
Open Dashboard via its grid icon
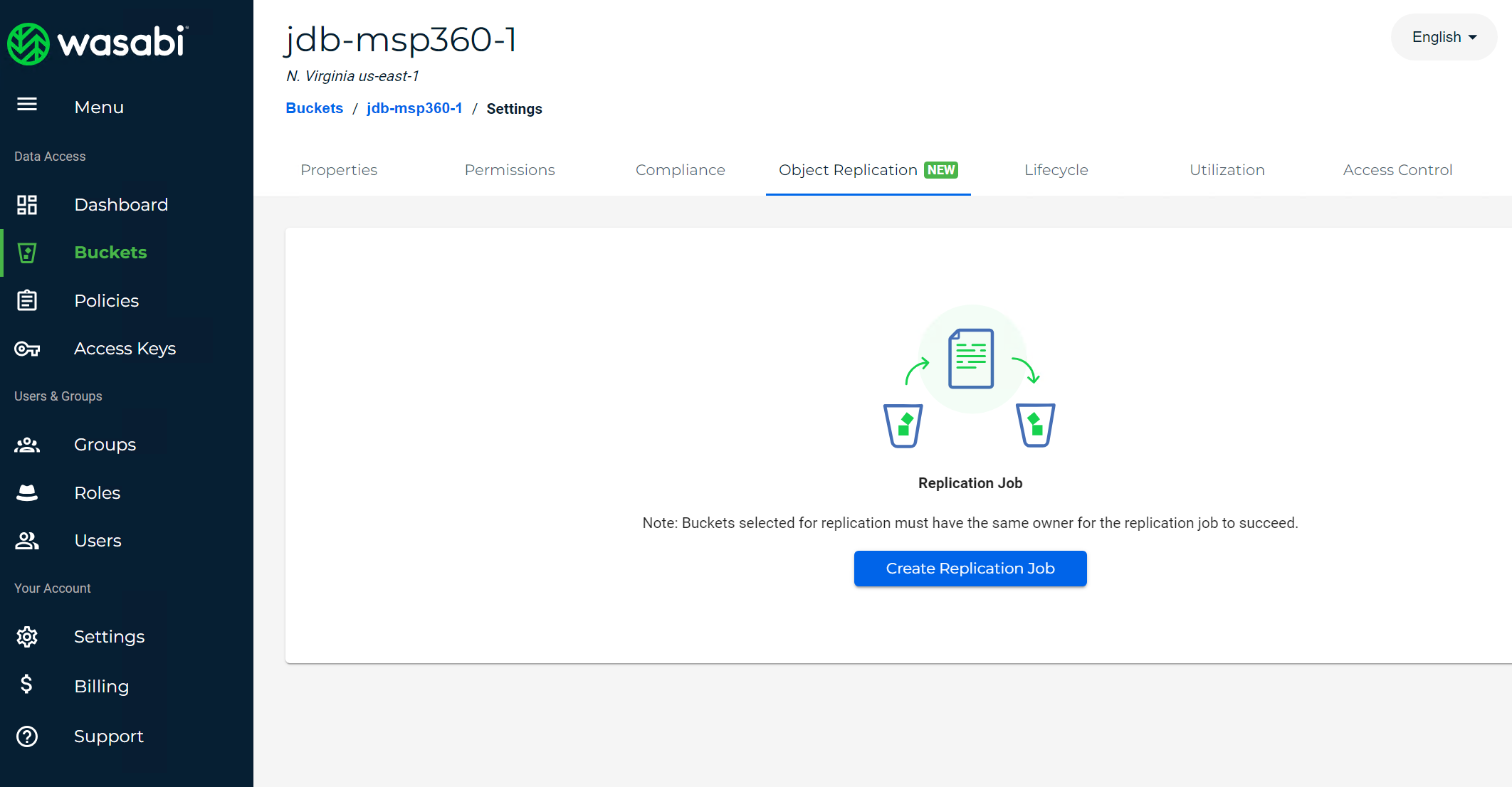click(27, 205)
